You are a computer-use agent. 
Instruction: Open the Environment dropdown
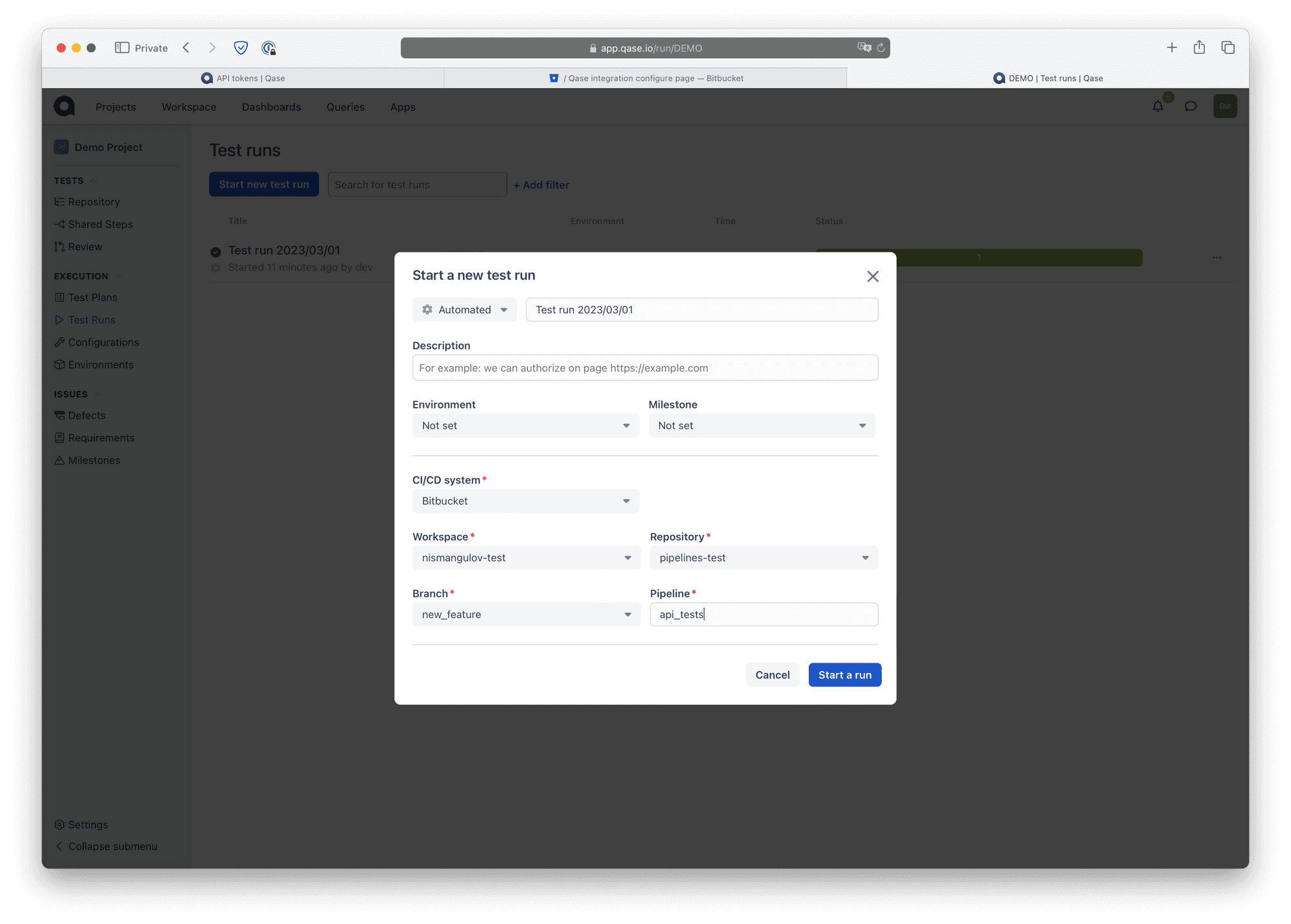[525, 426]
